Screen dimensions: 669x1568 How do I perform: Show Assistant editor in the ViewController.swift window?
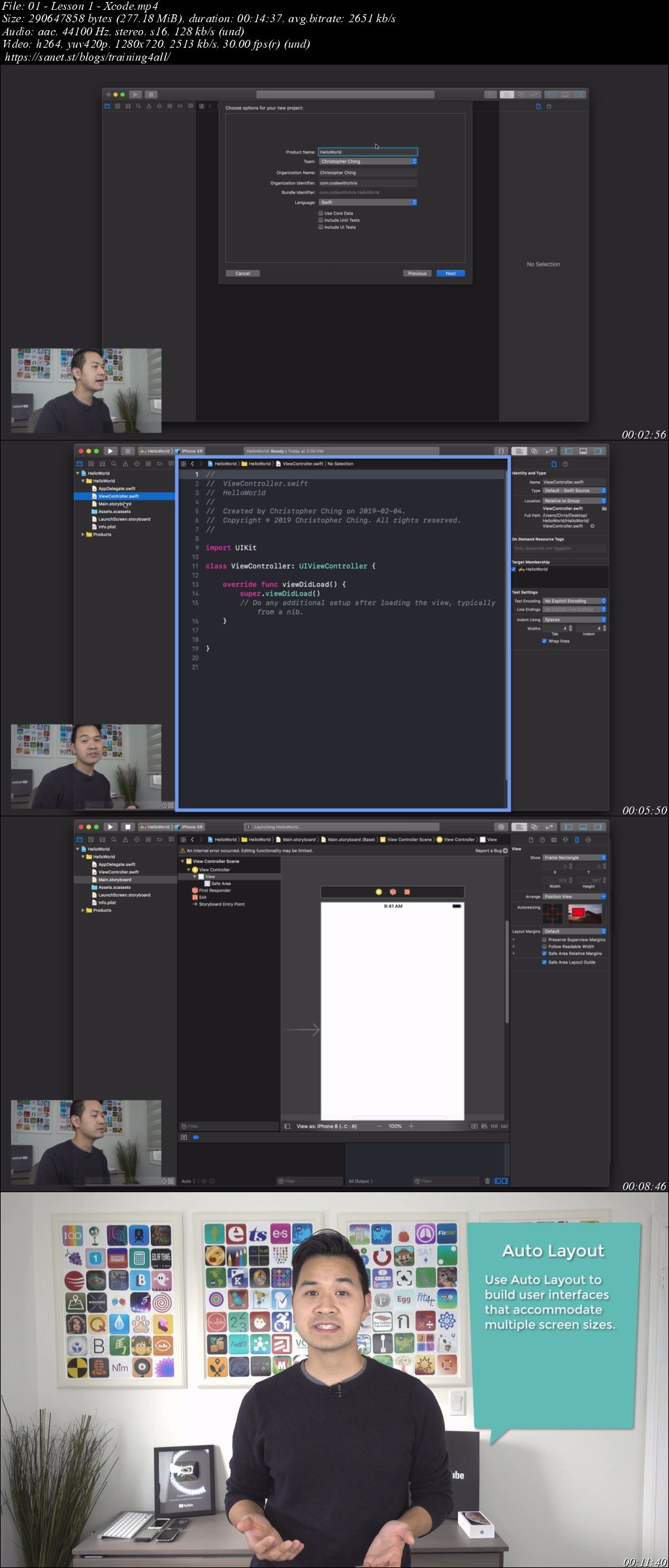[x=534, y=451]
